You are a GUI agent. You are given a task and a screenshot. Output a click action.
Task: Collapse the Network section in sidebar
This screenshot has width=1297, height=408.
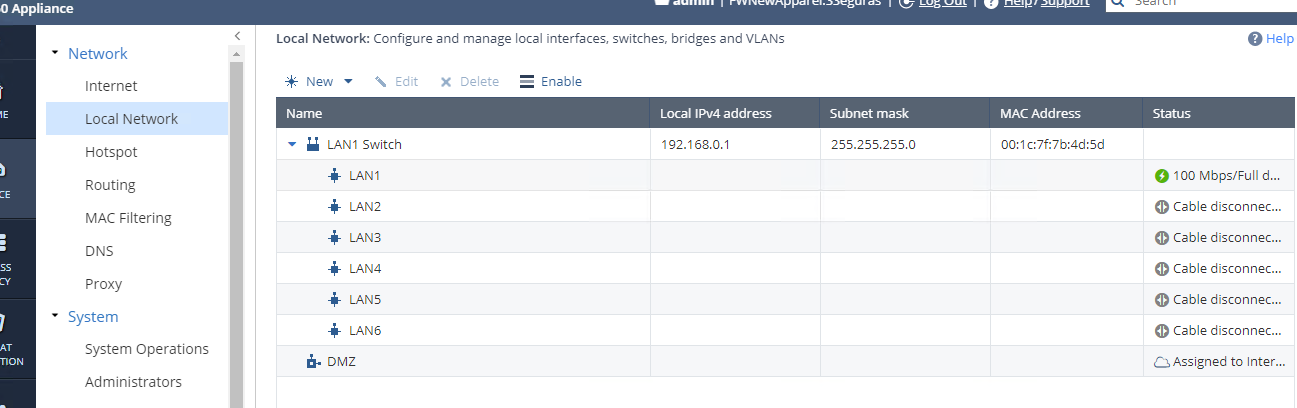(x=55, y=54)
